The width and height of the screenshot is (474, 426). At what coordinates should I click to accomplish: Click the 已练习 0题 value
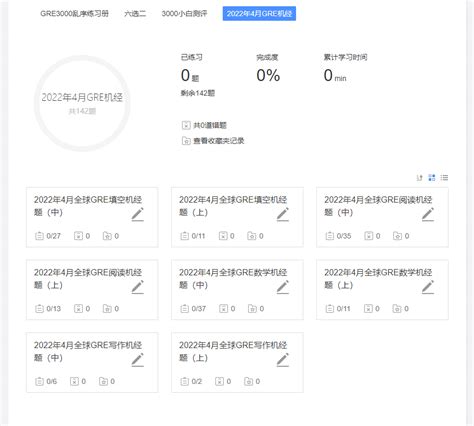[x=190, y=75]
